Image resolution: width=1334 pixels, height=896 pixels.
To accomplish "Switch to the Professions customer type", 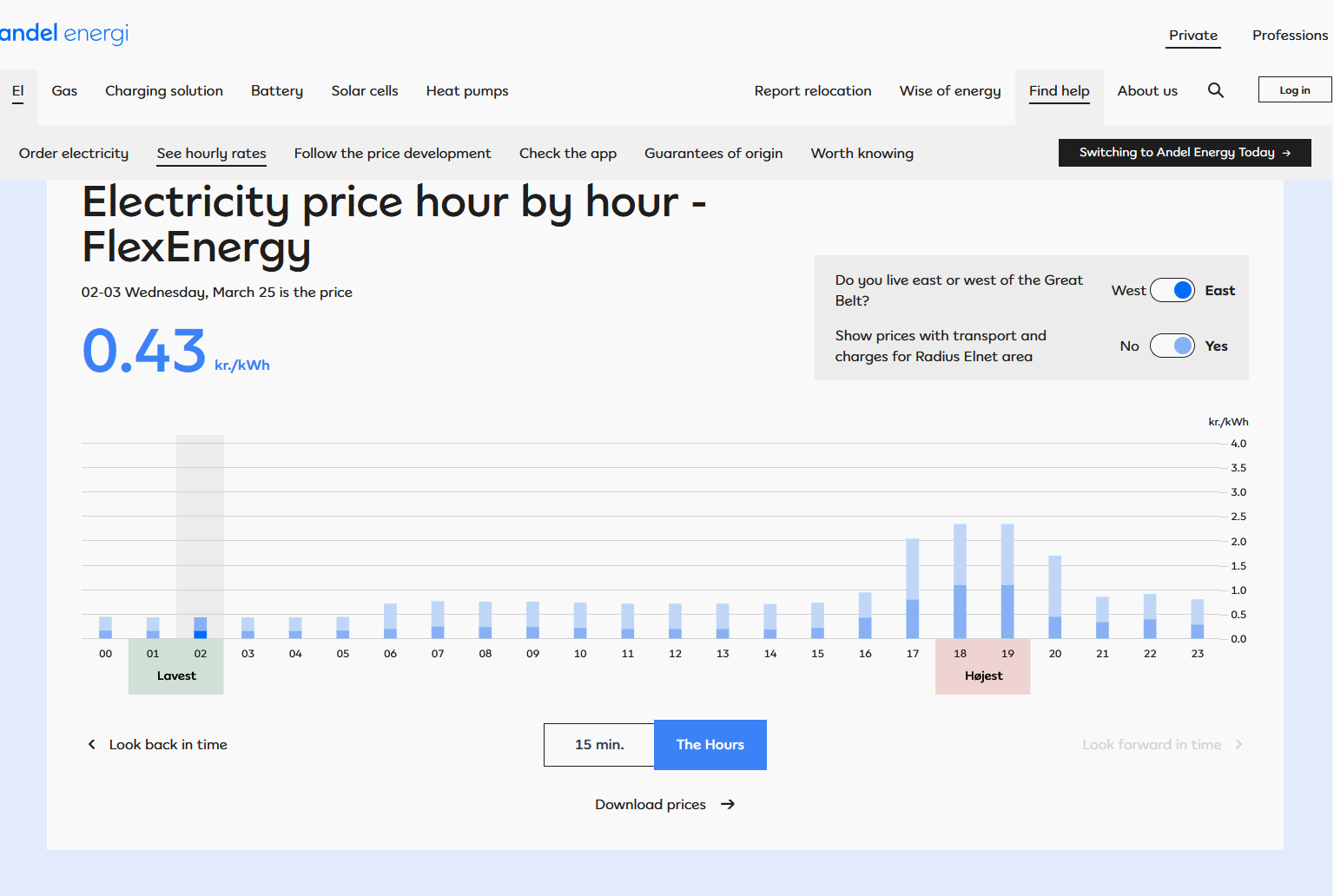I will [x=1289, y=36].
